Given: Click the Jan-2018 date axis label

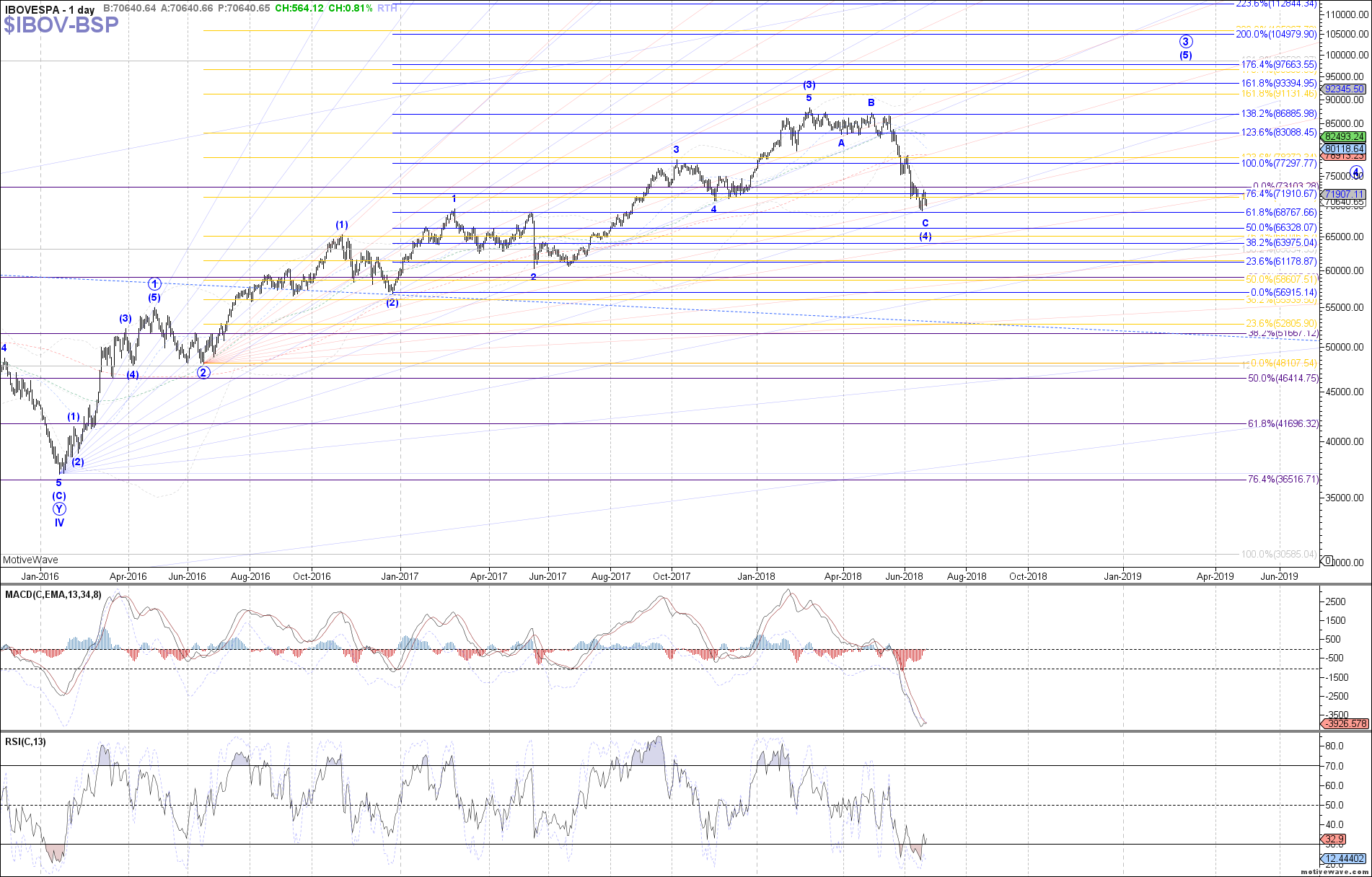Looking at the screenshot, I should point(756,576).
